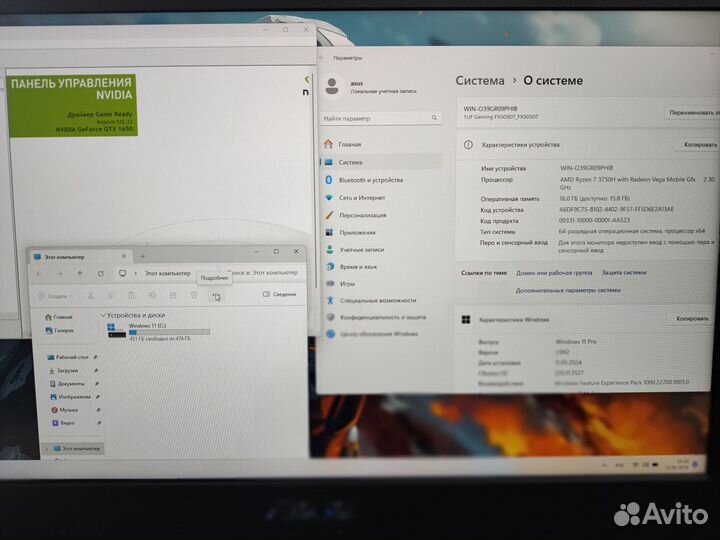Open Сеть и Интернет settings
The width and height of the screenshot is (720, 540).
point(361,198)
